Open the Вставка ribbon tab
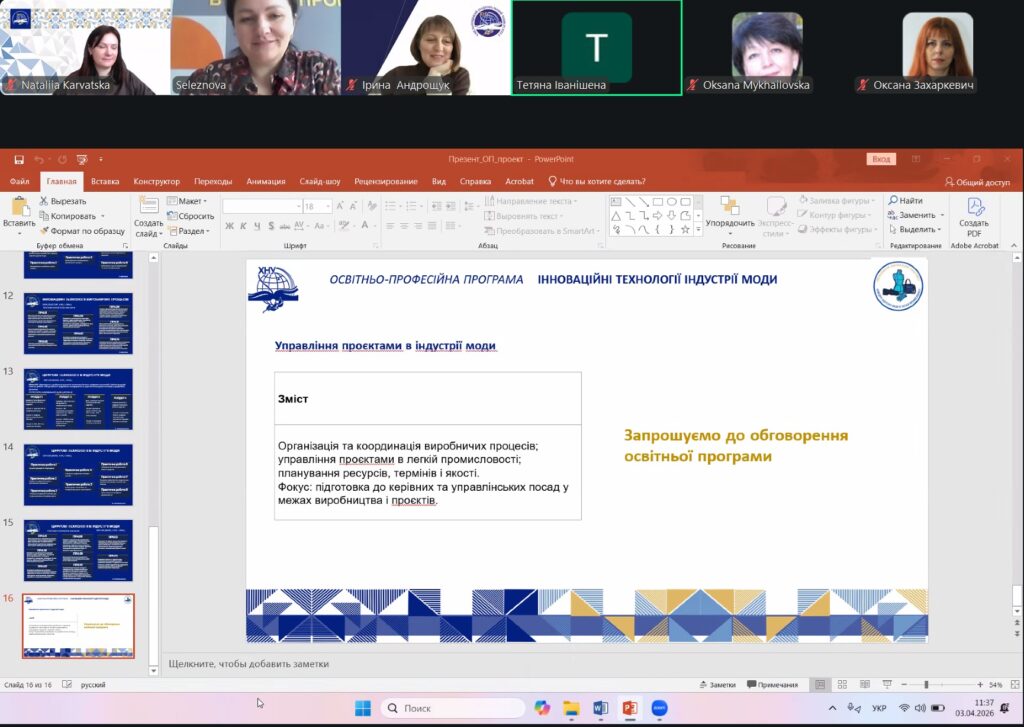This screenshot has height=727, width=1024. point(105,181)
